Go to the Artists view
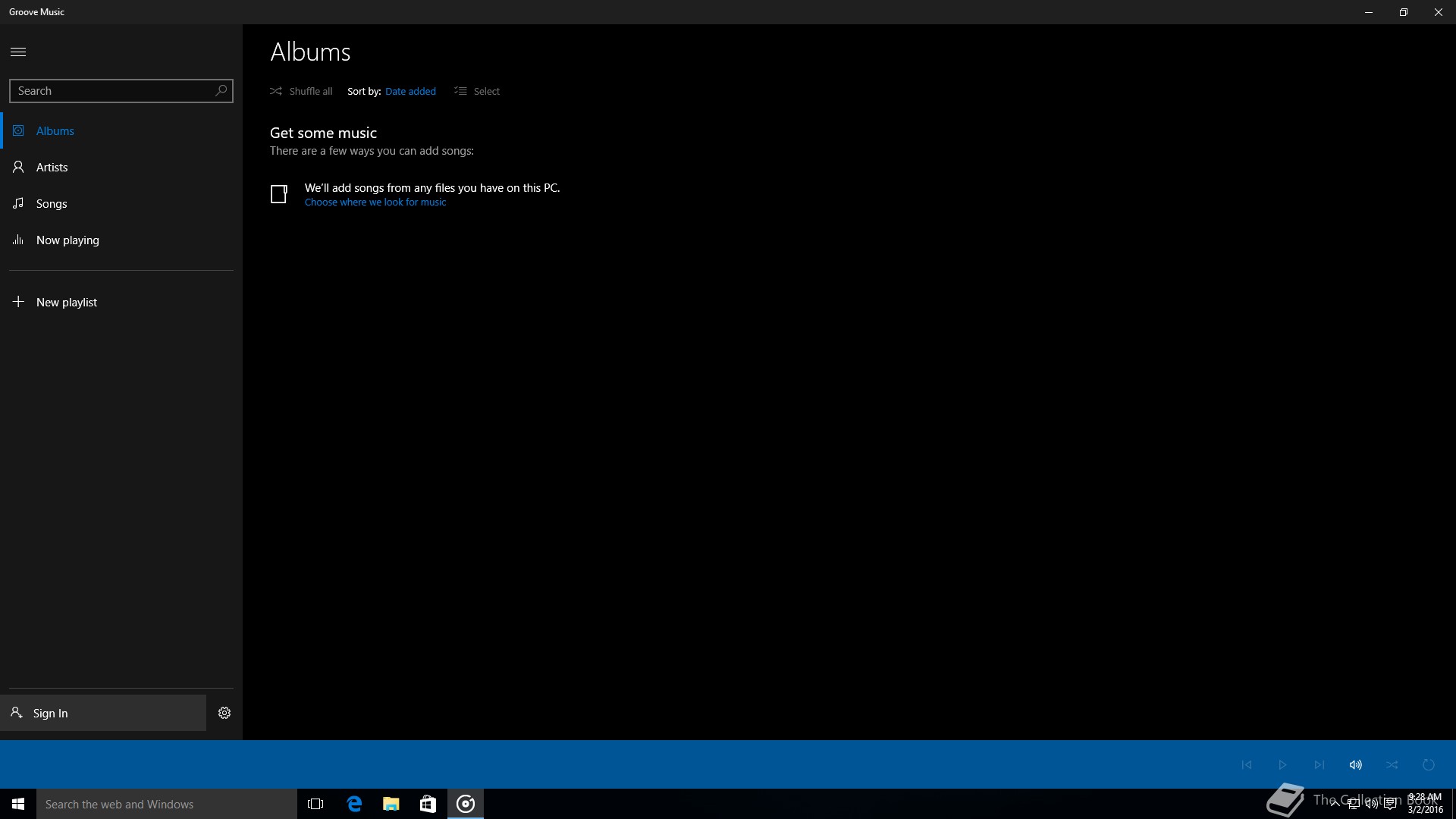The image size is (1456, 819). pos(52,167)
